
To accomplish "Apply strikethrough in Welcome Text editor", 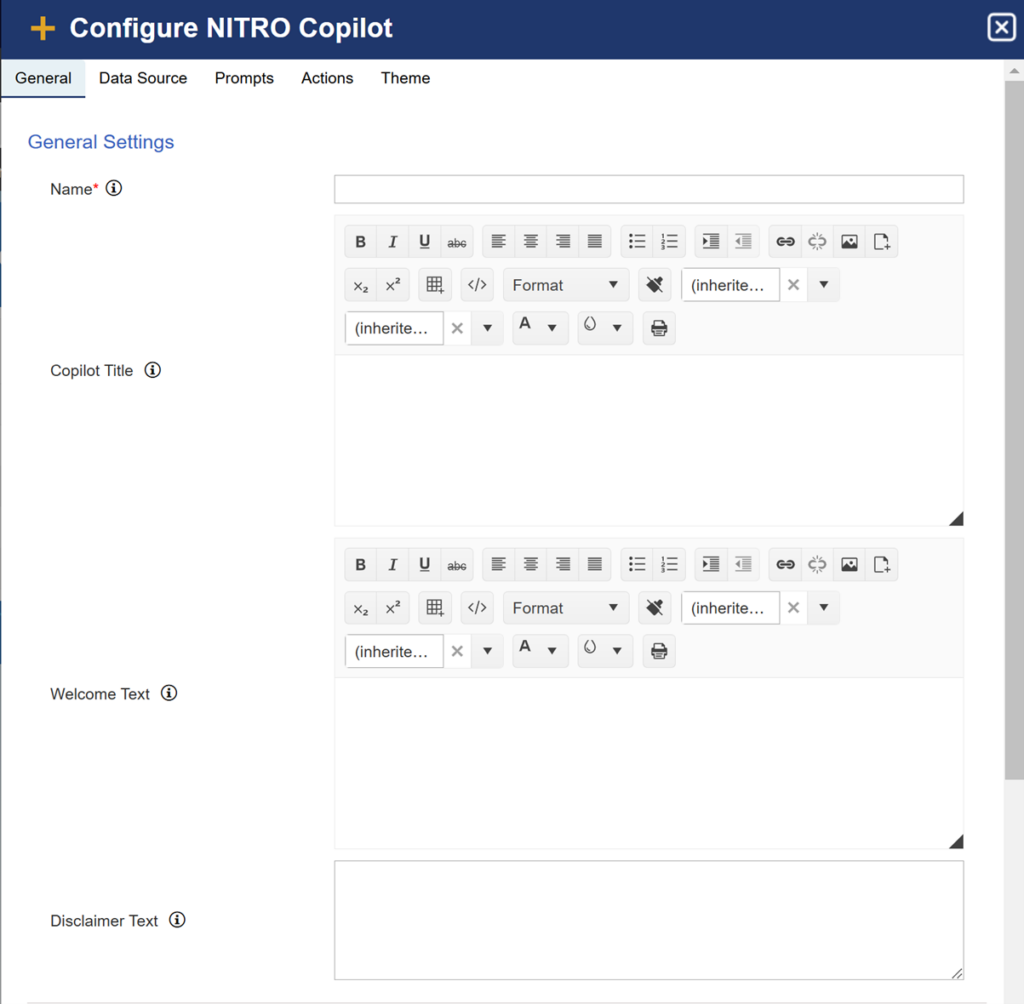I will [456, 564].
